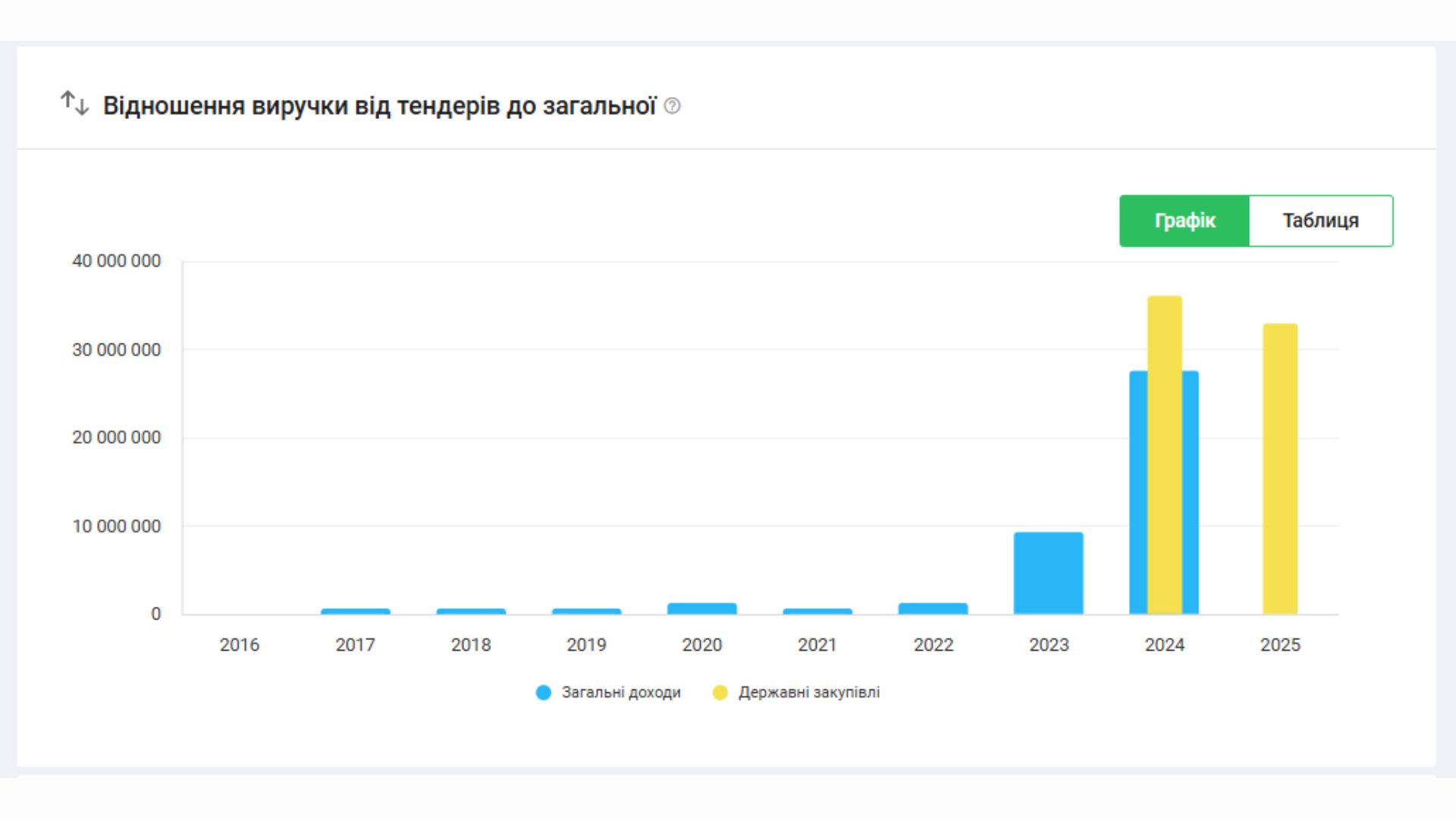Click the help question mark icon

click(x=672, y=106)
